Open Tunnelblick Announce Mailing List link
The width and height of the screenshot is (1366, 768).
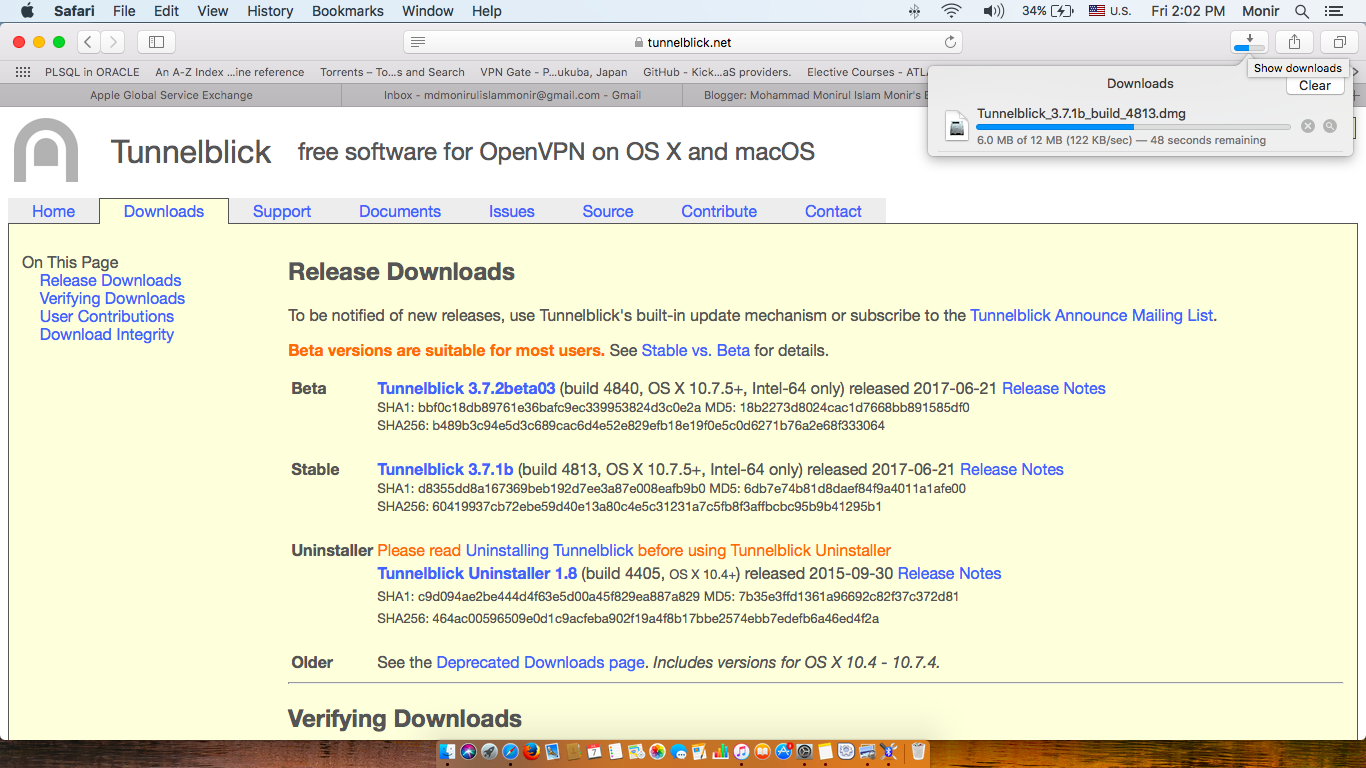tap(1092, 315)
